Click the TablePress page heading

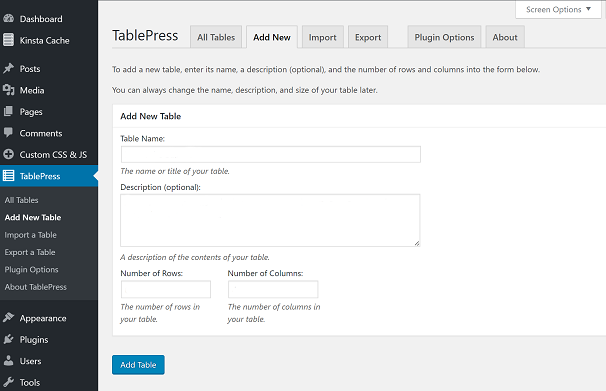click(x=145, y=36)
